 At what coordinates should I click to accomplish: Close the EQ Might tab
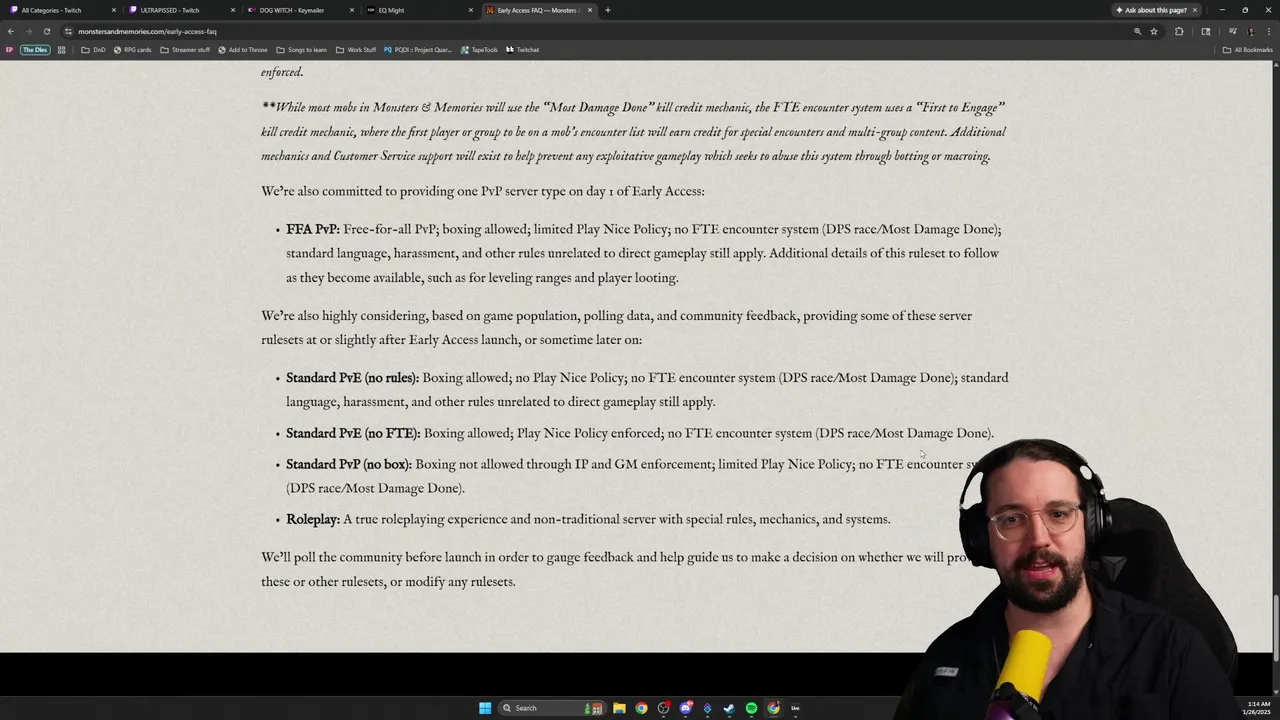[x=471, y=10]
